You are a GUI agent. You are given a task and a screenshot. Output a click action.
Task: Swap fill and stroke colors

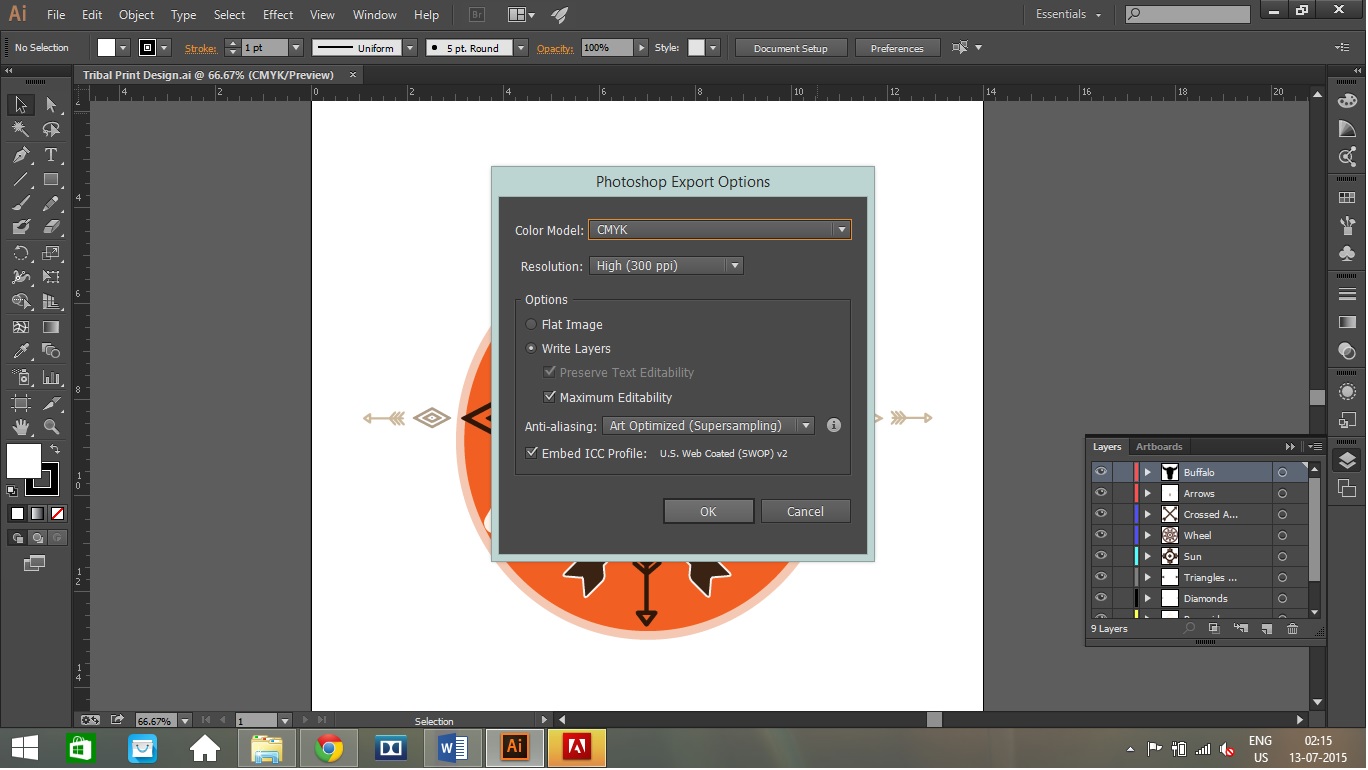56,449
